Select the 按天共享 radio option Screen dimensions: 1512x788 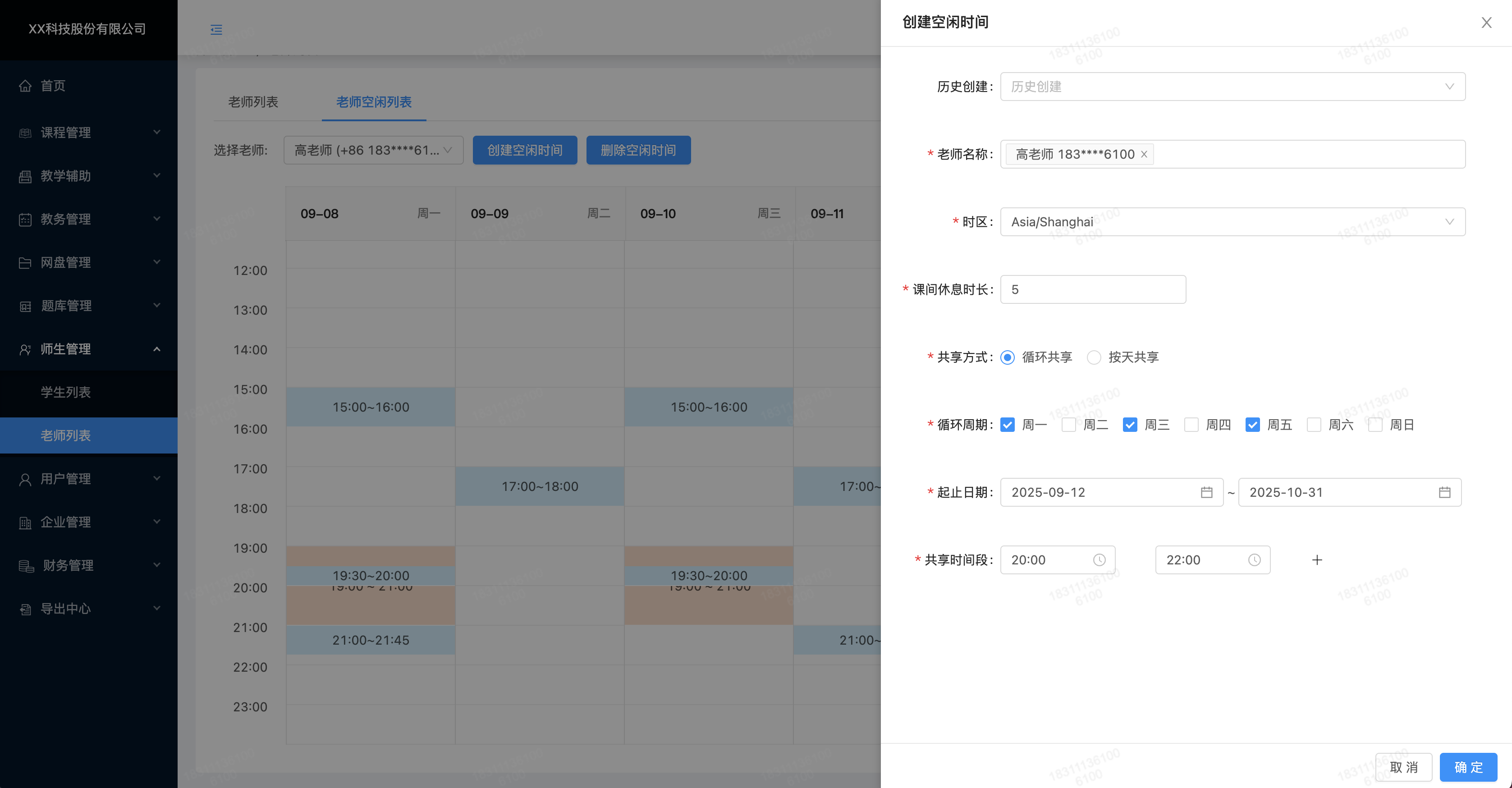pos(1094,357)
